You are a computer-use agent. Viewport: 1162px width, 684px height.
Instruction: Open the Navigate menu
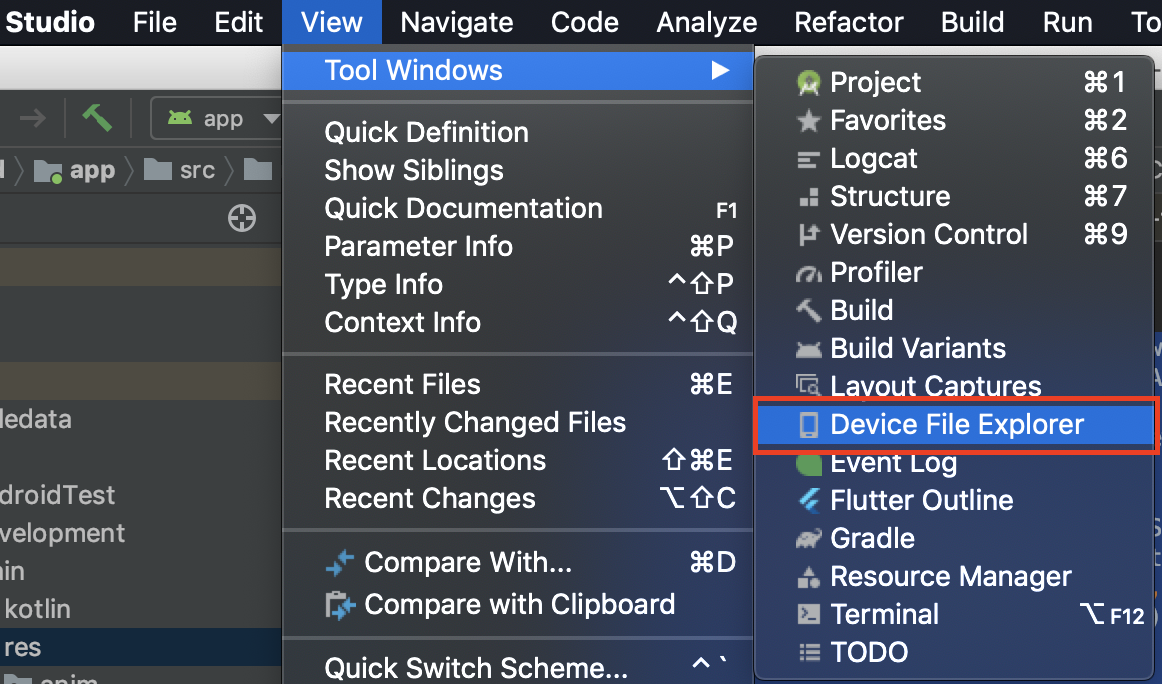click(x=456, y=22)
